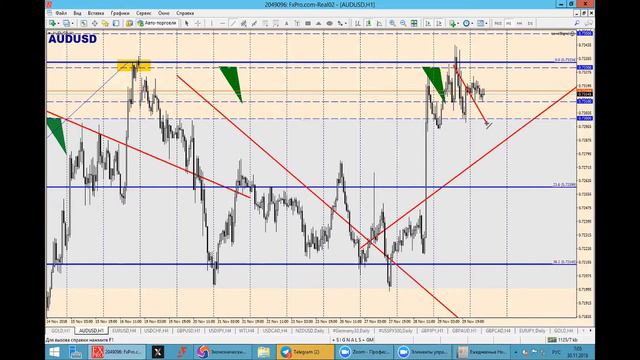Switch chart to Bar Chart mode
Image resolution: width=640 pixels, height=360 pixels.
point(358,23)
